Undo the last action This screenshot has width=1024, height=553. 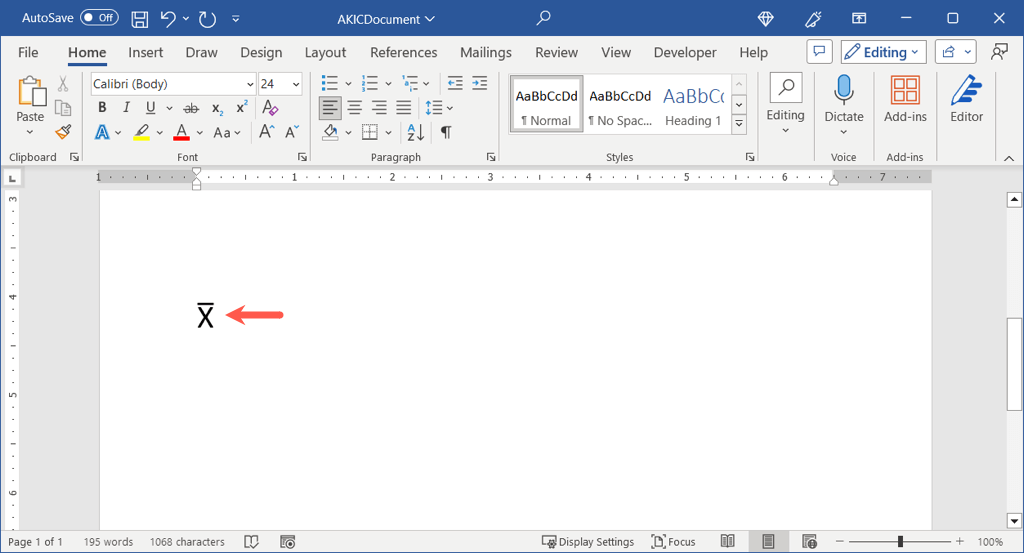[168, 19]
